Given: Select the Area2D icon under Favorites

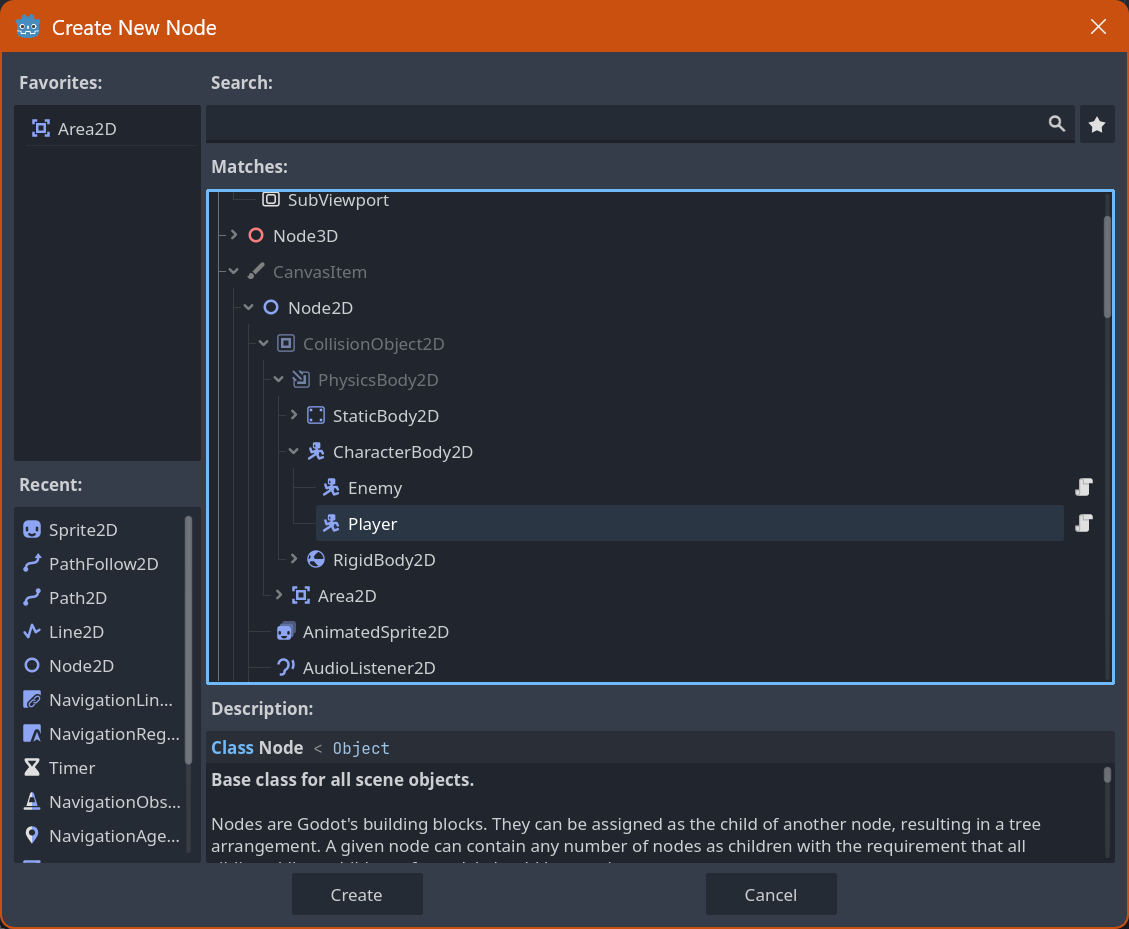Looking at the screenshot, I should 41,126.
